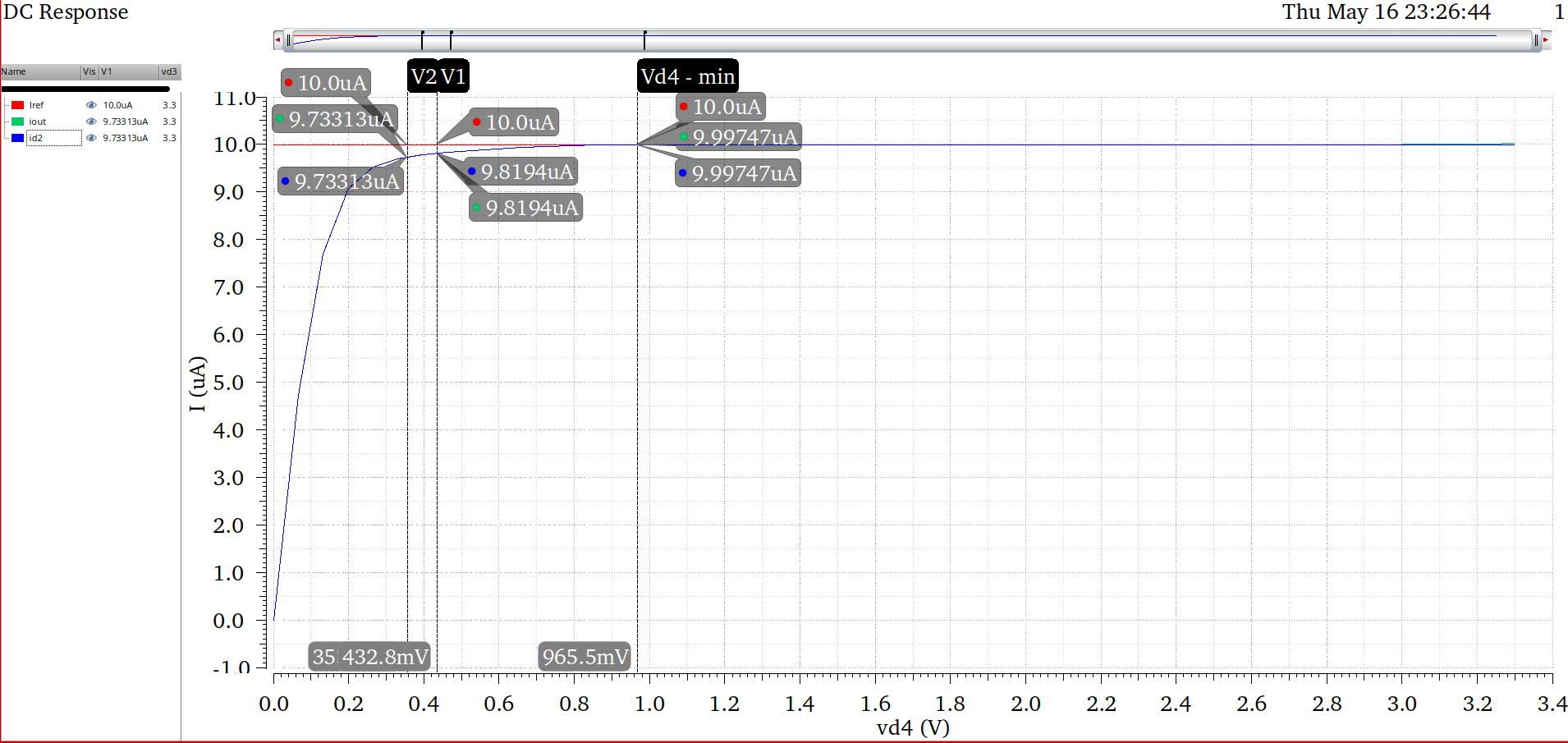Click the upper 9.8194uA blue annotation
1568x743 pixels.
[520, 172]
